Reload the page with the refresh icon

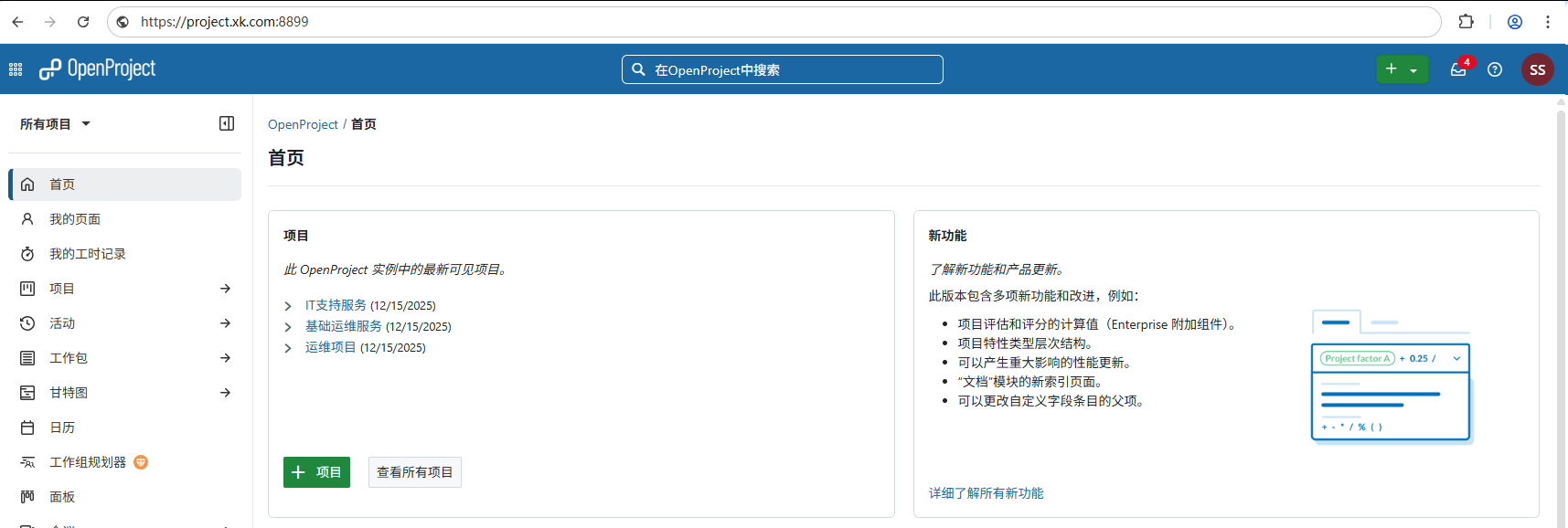point(83,22)
